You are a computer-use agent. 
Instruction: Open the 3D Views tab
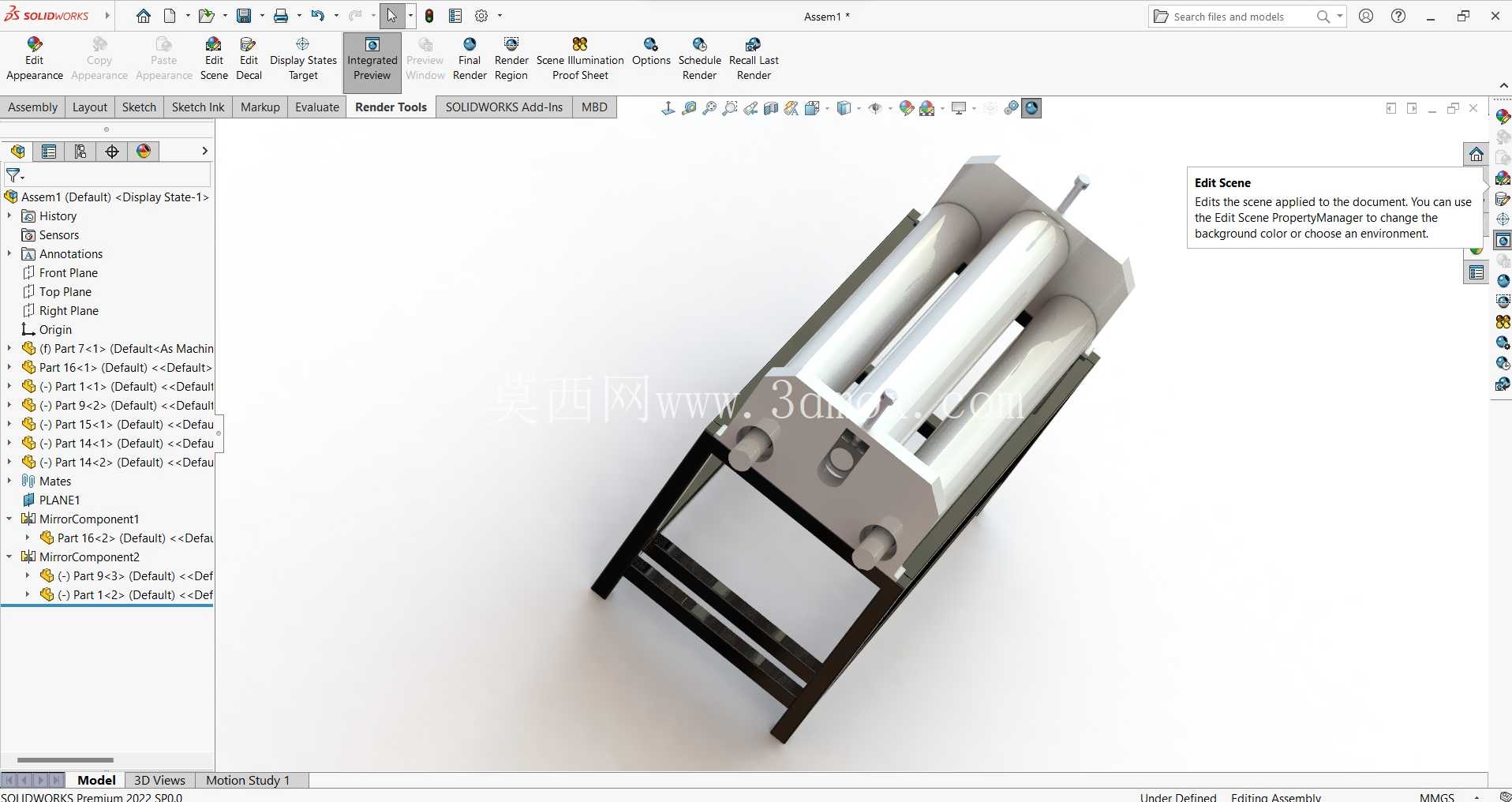159,780
